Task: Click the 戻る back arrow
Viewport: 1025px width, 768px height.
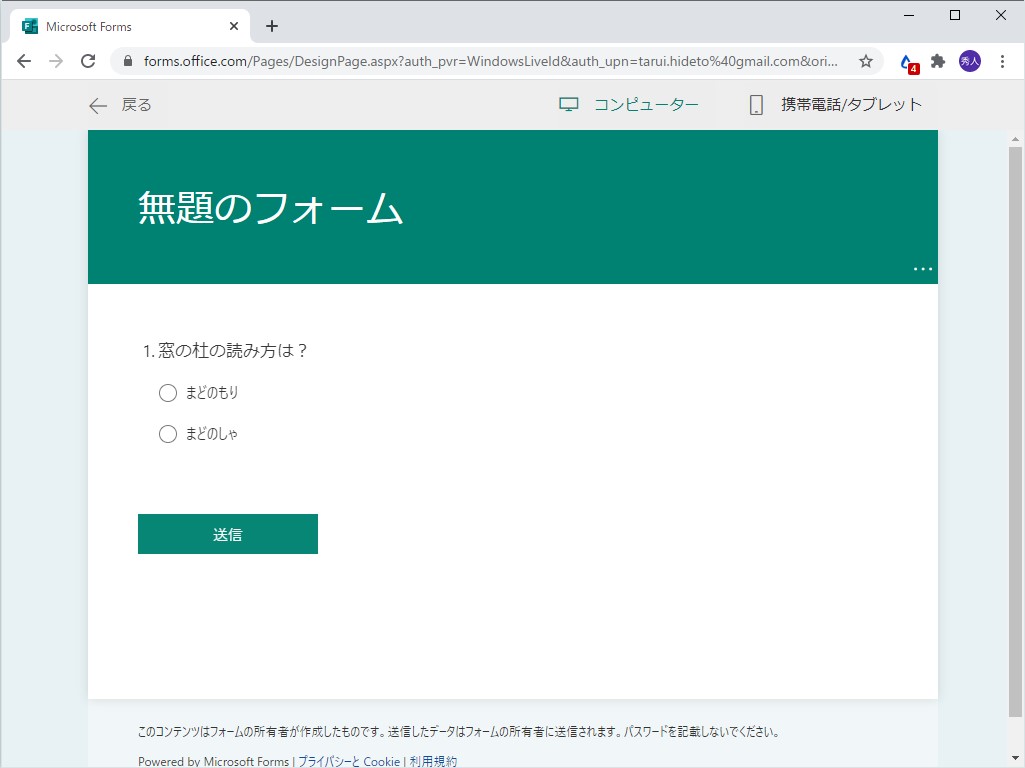Action: coord(96,104)
